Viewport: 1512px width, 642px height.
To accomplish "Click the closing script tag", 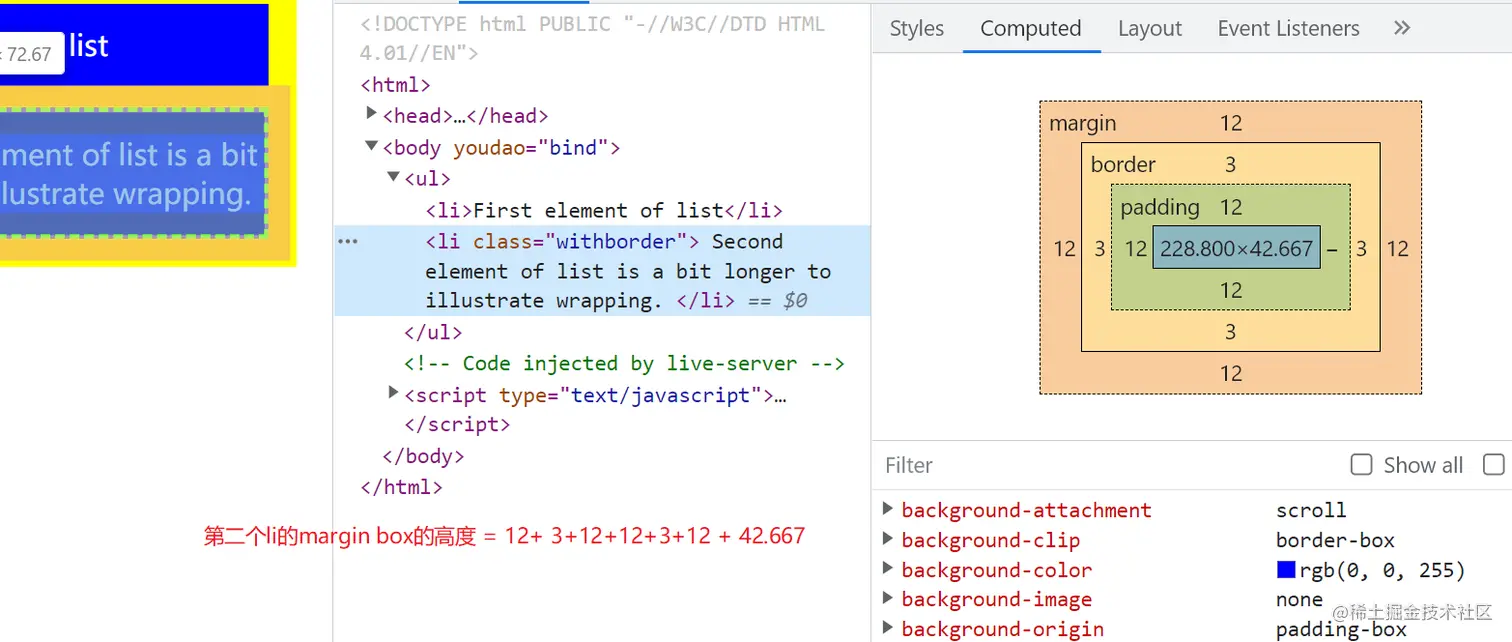I will tap(457, 425).
